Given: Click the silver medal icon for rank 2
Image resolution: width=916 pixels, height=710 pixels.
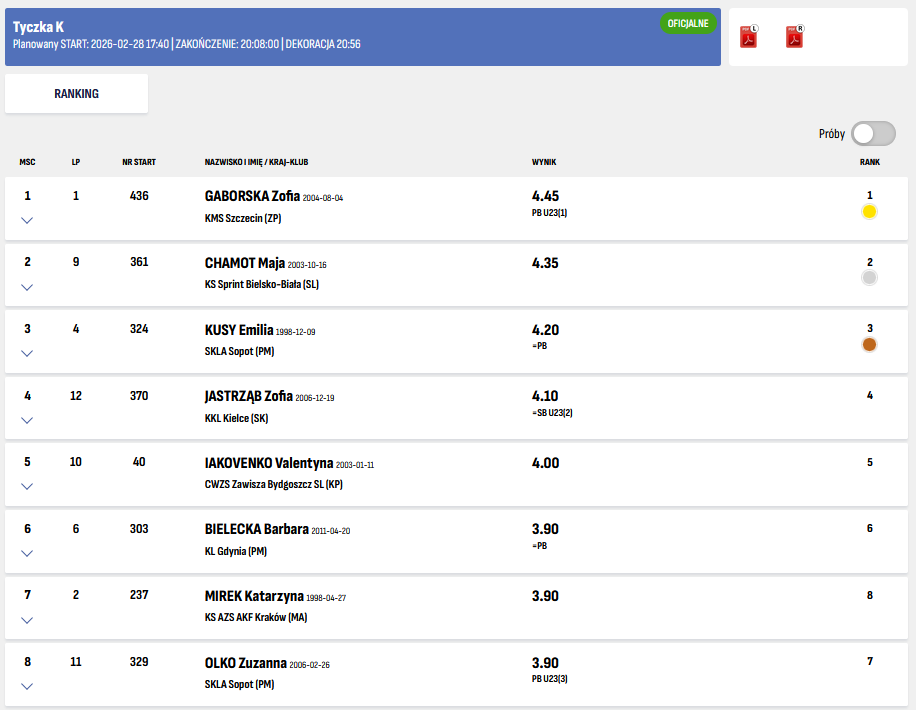Looking at the screenshot, I should (x=870, y=278).
